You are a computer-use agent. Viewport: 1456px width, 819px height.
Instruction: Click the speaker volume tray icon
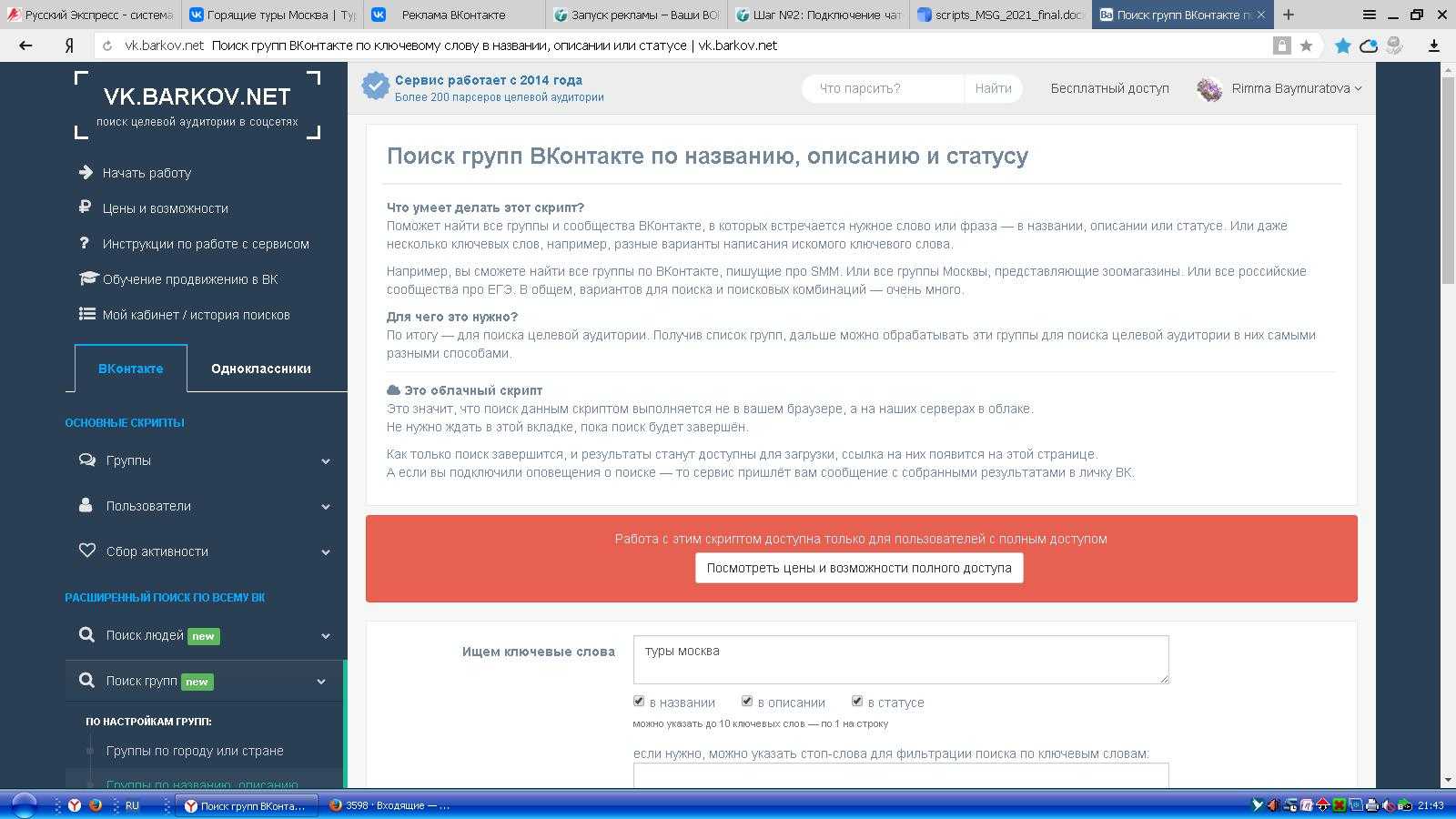(1389, 805)
